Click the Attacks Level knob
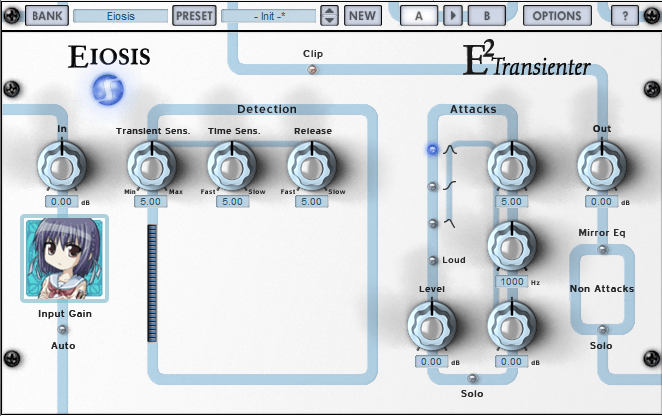662x416 pixels. pyautogui.click(x=431, y=326)
